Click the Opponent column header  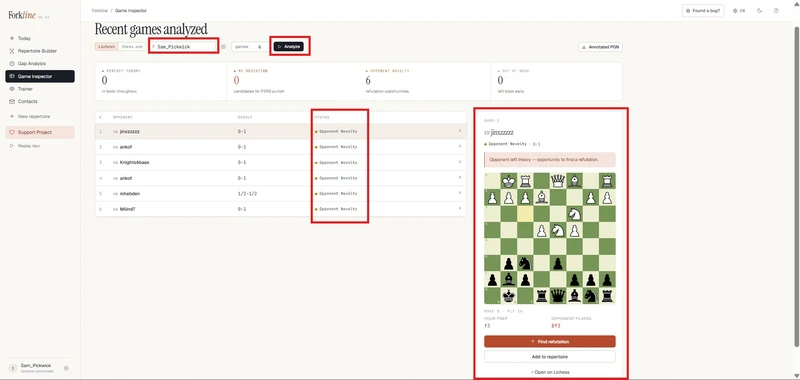click(122, 117)
